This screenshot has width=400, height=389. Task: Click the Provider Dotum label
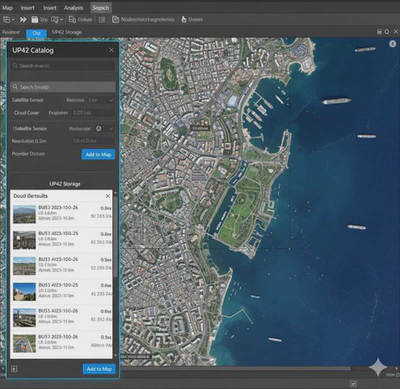click(28, 154)
